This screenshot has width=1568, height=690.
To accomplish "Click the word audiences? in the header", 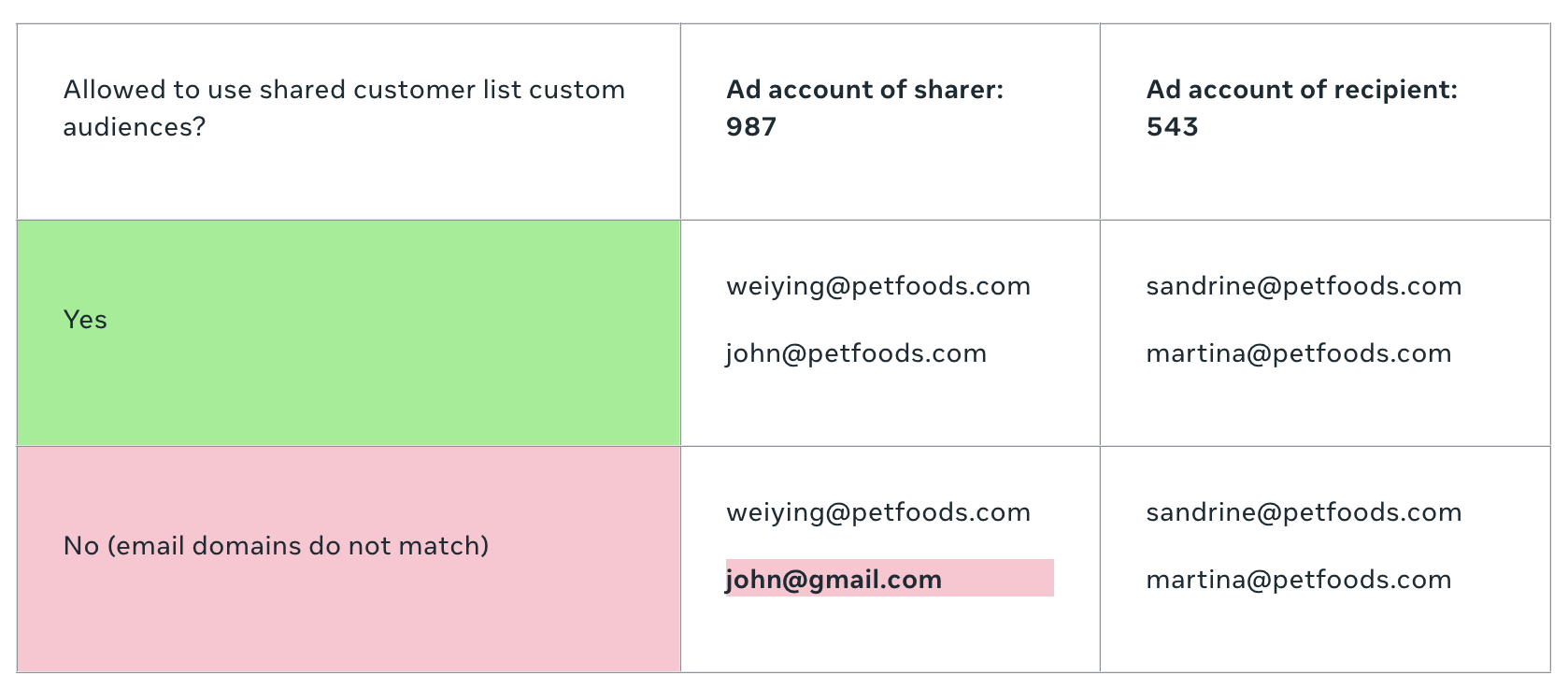I will [134, 127].
